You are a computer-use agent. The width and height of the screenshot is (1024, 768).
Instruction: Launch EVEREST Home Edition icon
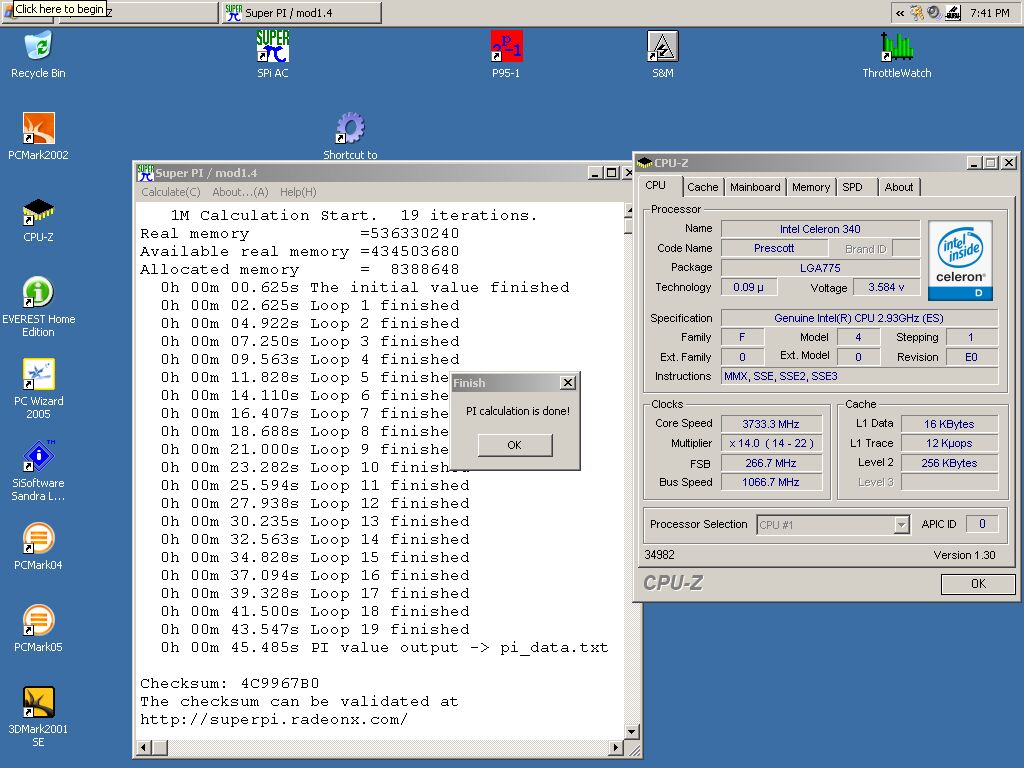[x=38, y=293]
